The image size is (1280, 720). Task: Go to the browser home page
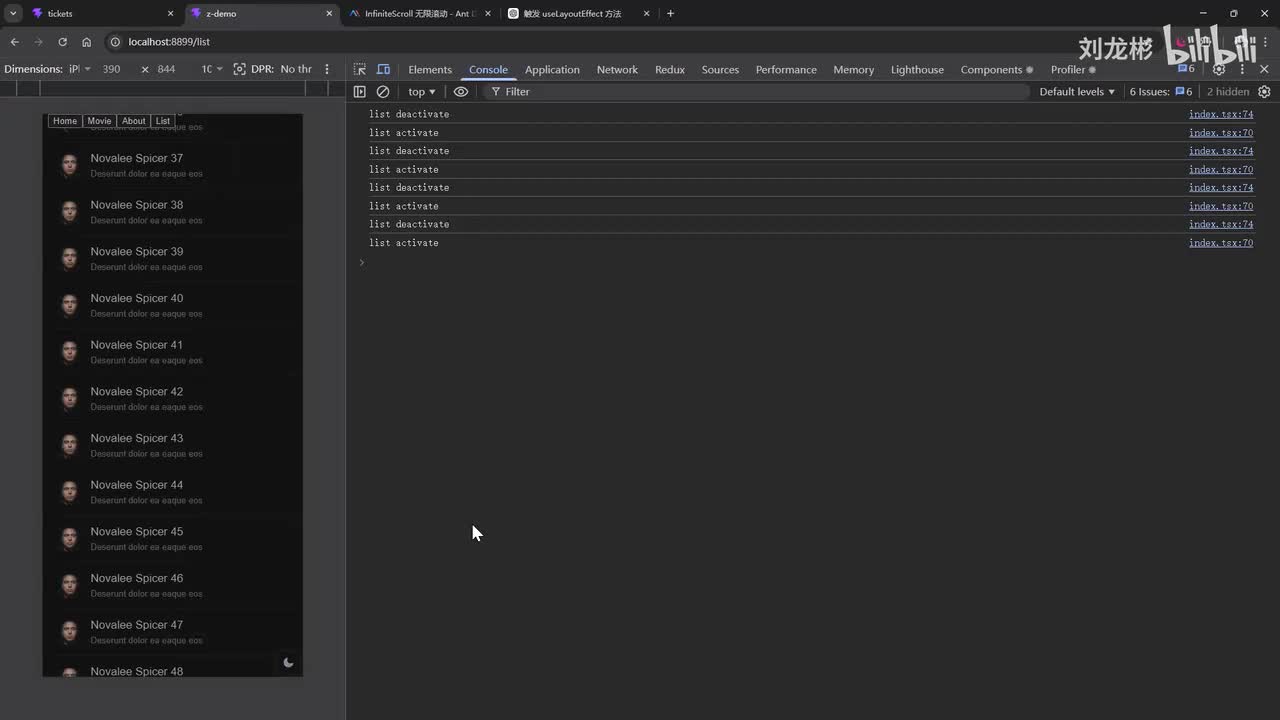87,42
